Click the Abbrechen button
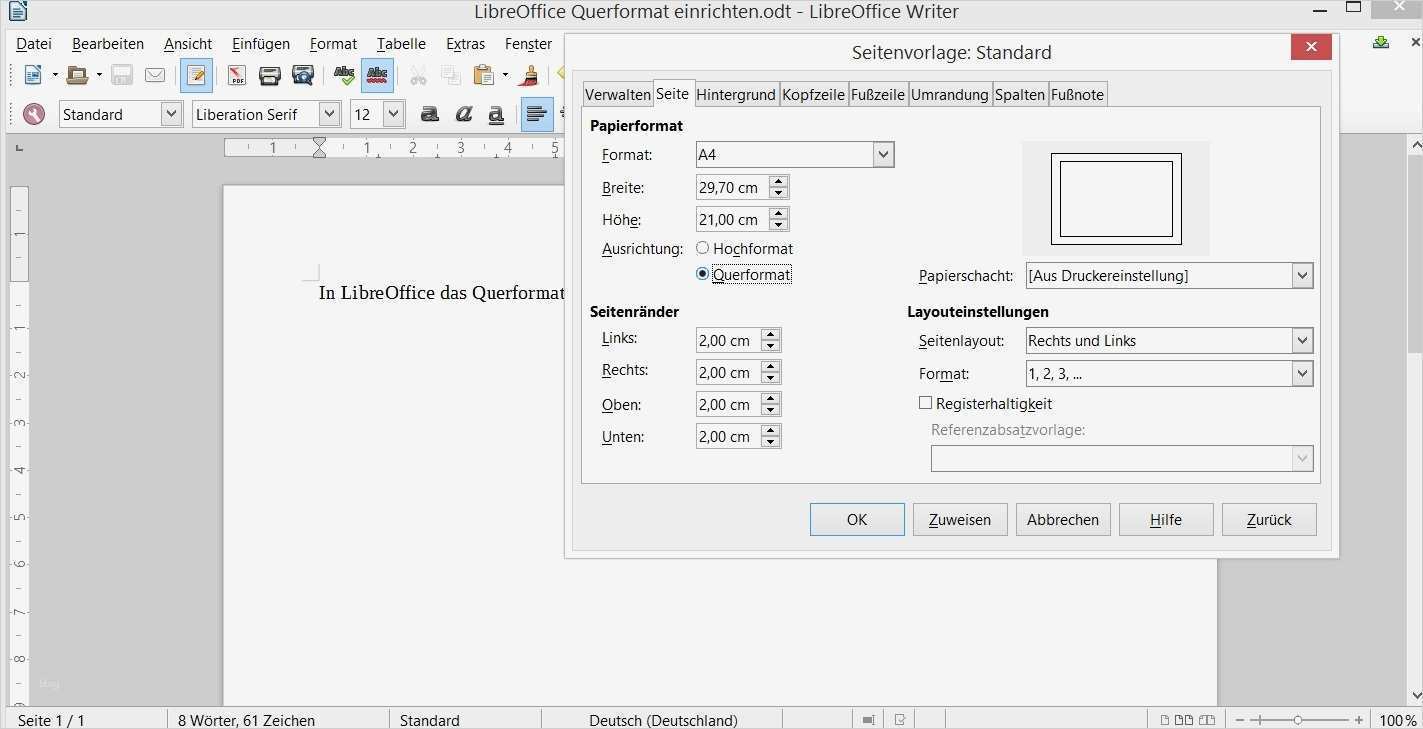This screenshot has width=1423, height=729. [1063, 519]
